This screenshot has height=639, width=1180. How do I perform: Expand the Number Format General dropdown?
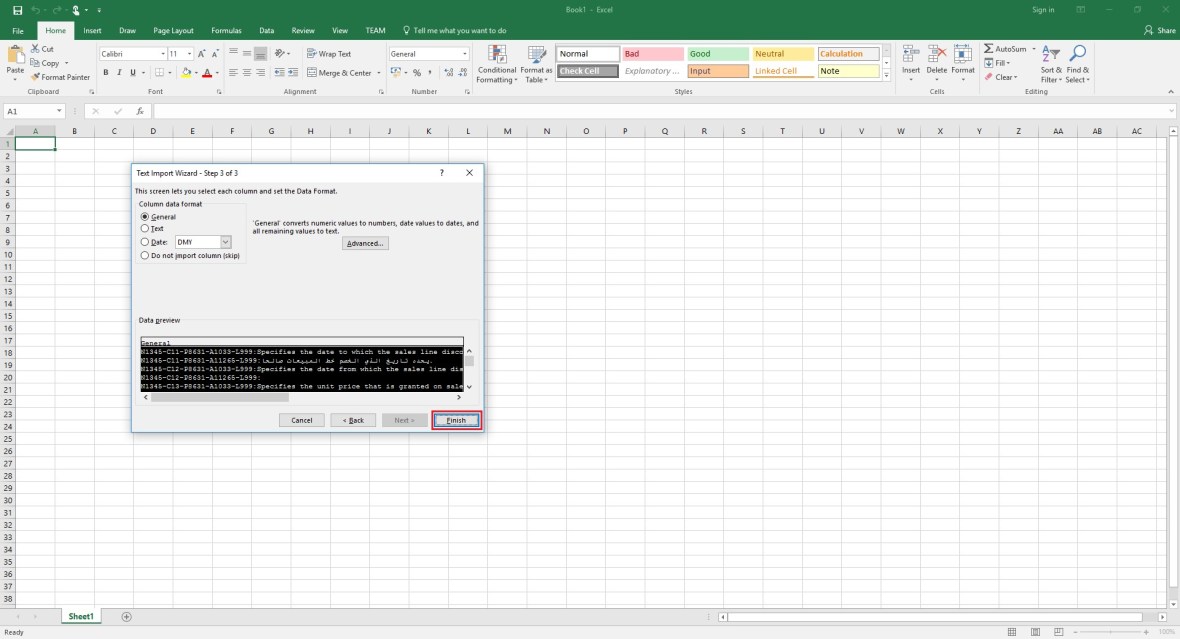(x=464, y=54)
